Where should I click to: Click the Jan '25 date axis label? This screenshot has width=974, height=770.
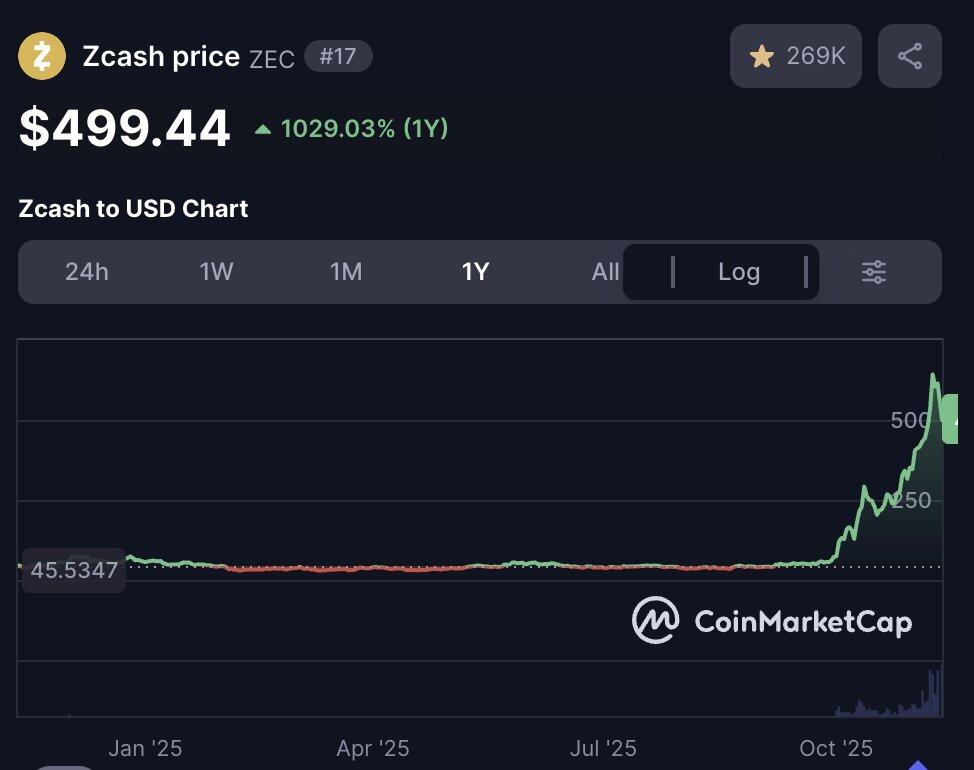(x=145, y=748)
